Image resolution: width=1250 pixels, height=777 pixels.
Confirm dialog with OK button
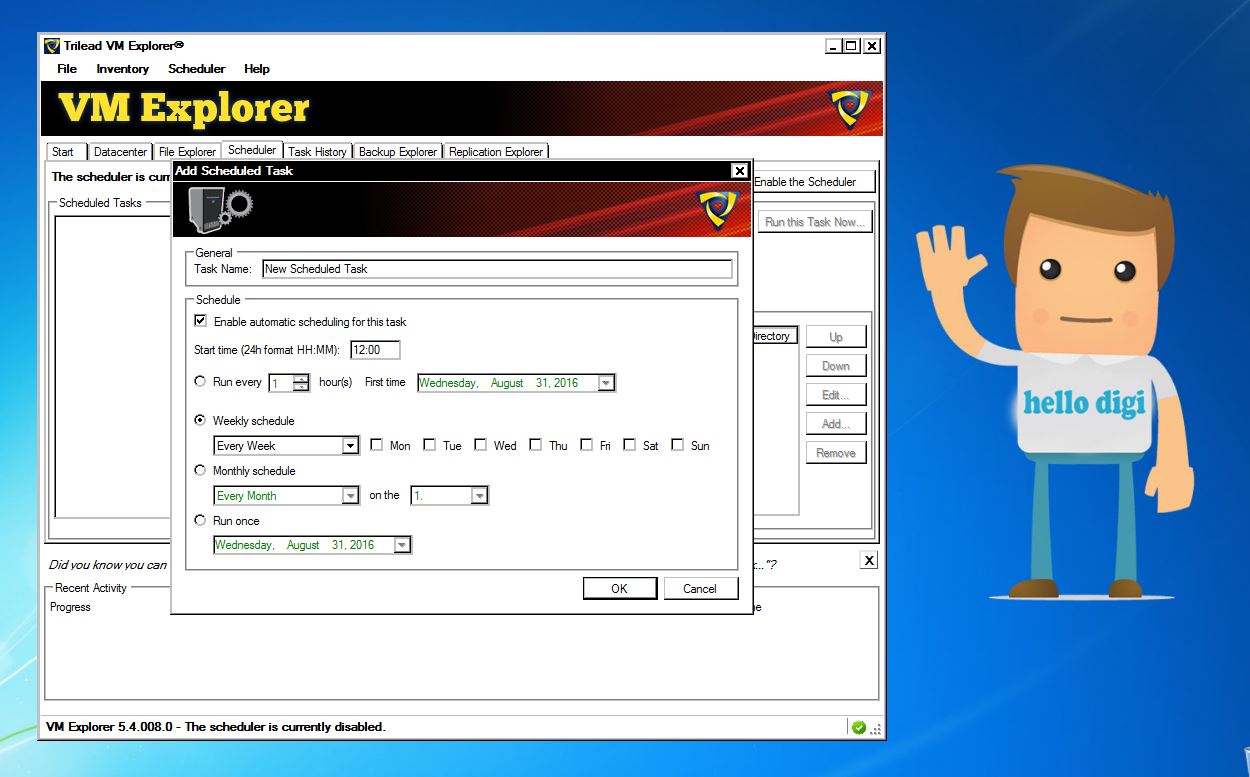pos(620,588)
